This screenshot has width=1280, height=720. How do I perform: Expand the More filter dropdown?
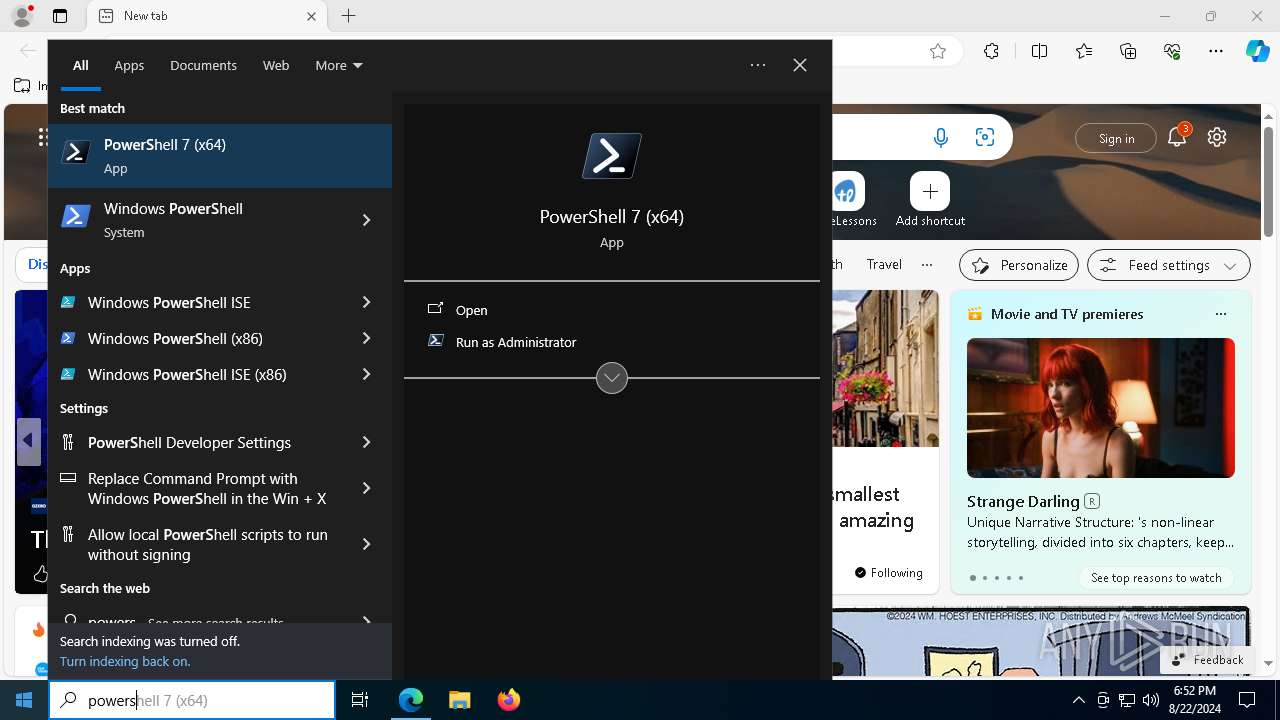tap(339, 65)
